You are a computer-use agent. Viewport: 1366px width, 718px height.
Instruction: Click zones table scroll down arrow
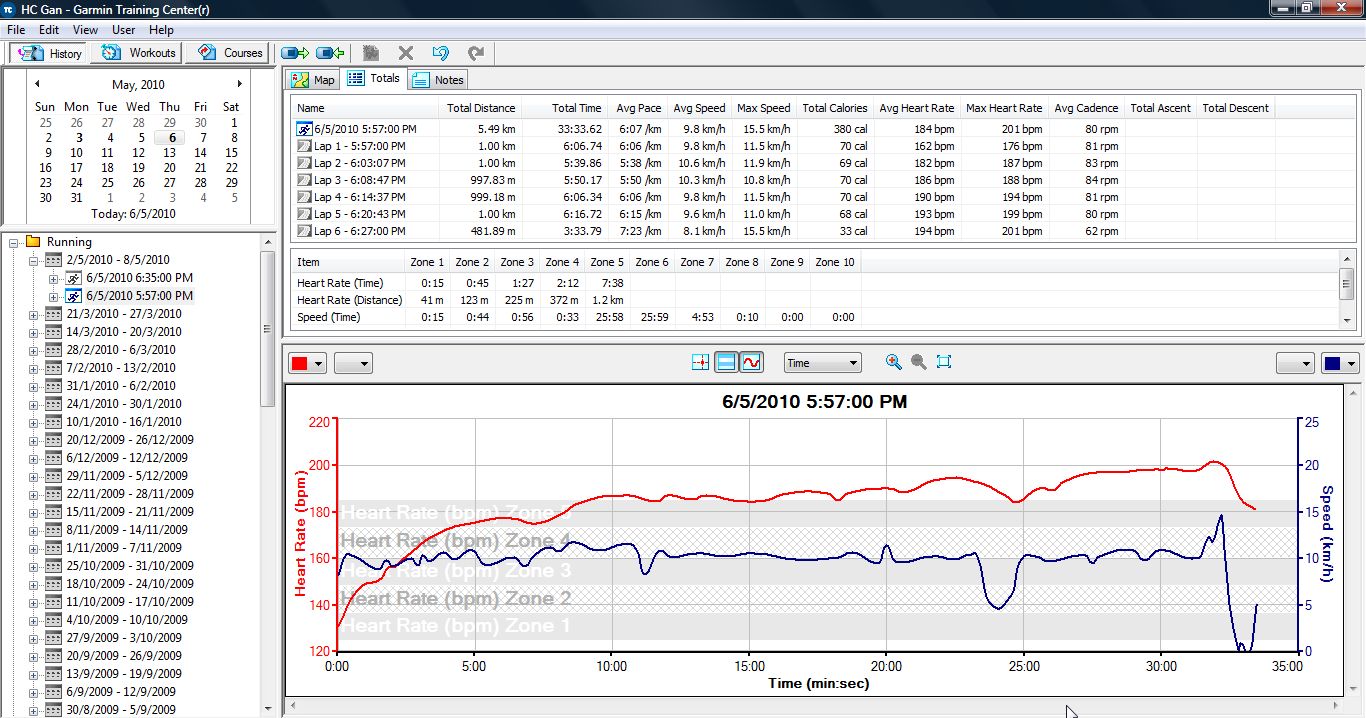tap(1347, 320)
